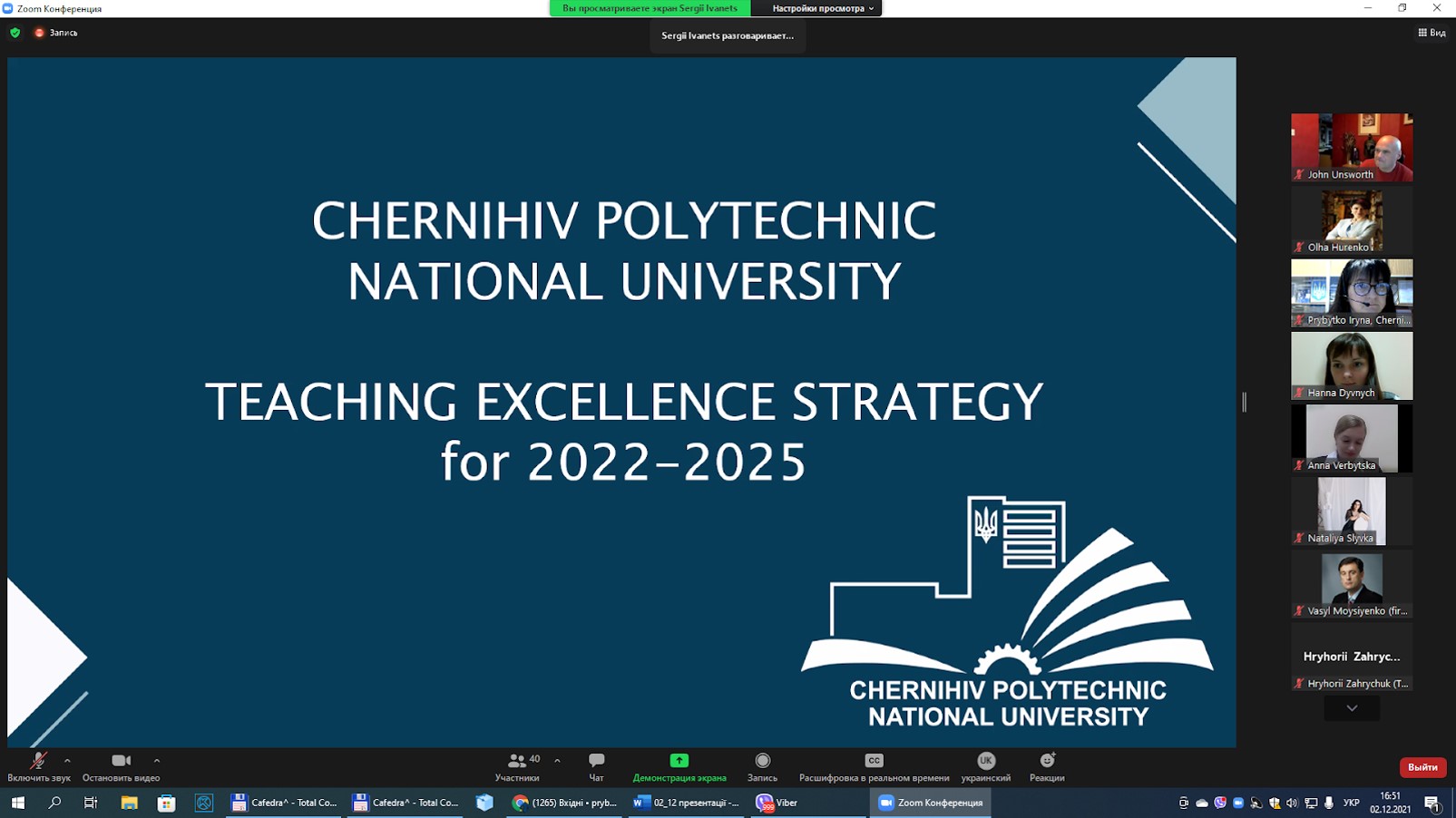Select John Unsworth's video thumbnail
Image resolution: width=1456 pixels, height=818 pixels.
1352,147
